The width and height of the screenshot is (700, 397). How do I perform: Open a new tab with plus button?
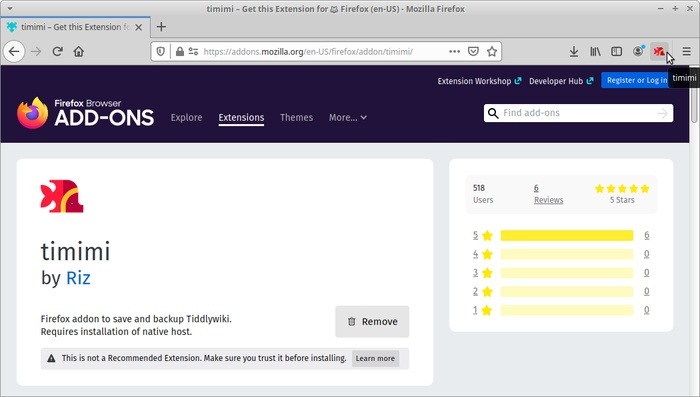[x=161, y=27]
